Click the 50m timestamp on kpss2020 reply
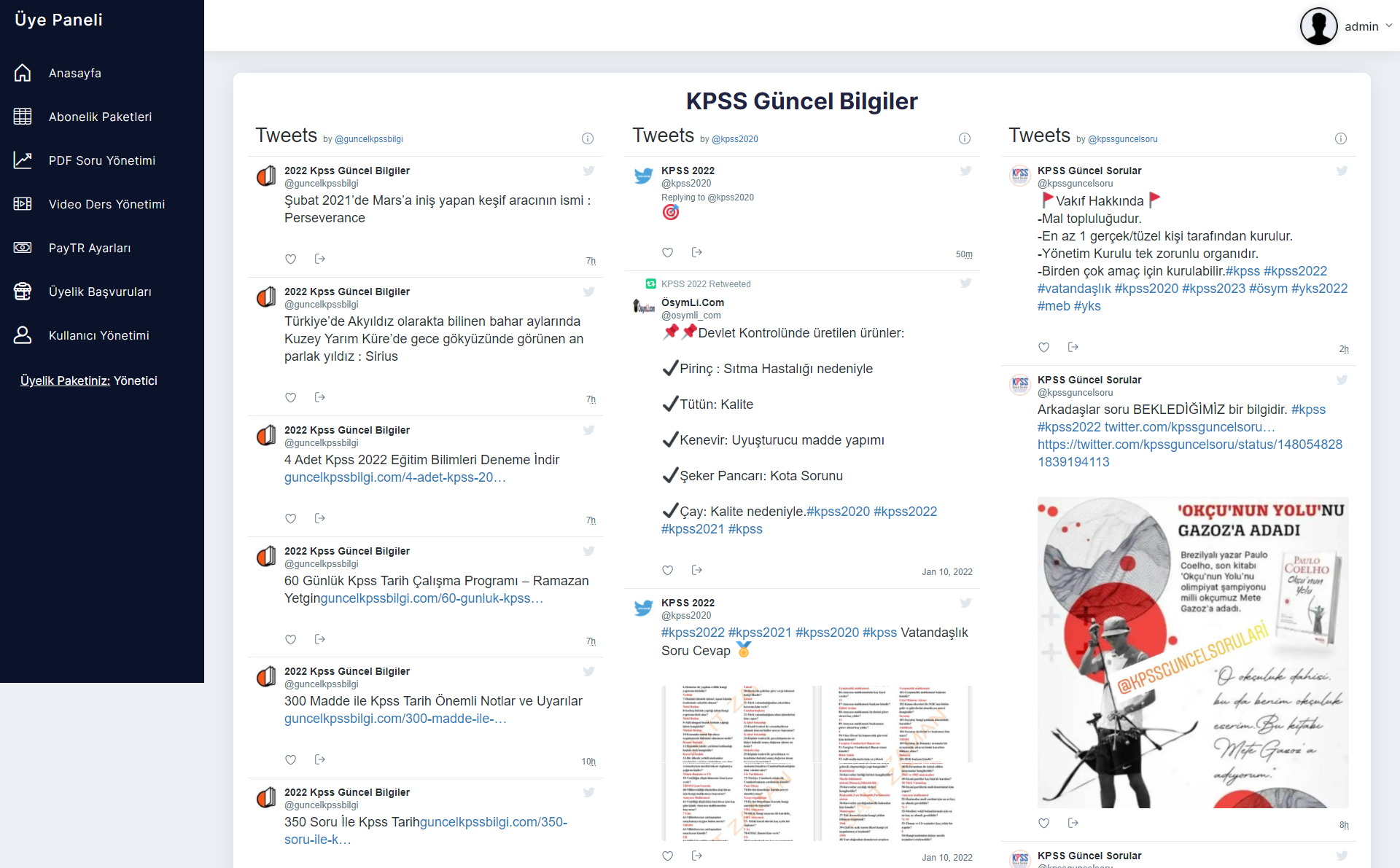The width and height of the screenshot is (1400, 868). [964, 254]
